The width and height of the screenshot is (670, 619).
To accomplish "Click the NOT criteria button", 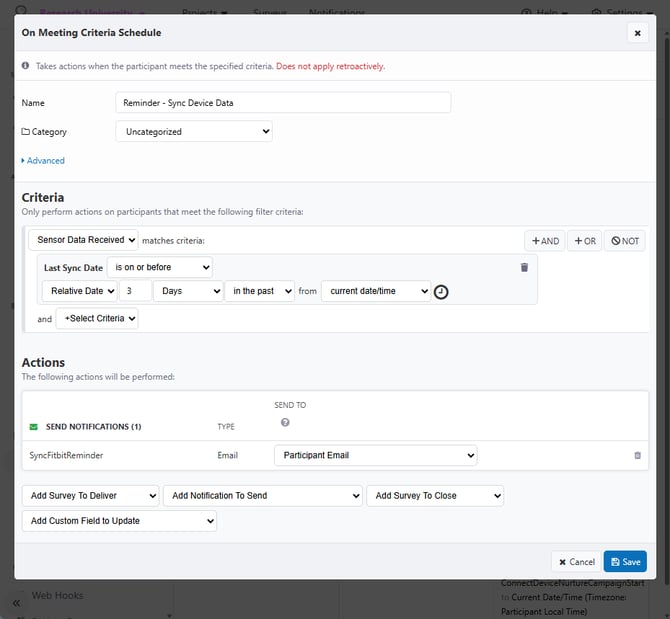I will (x=626, y=241).
